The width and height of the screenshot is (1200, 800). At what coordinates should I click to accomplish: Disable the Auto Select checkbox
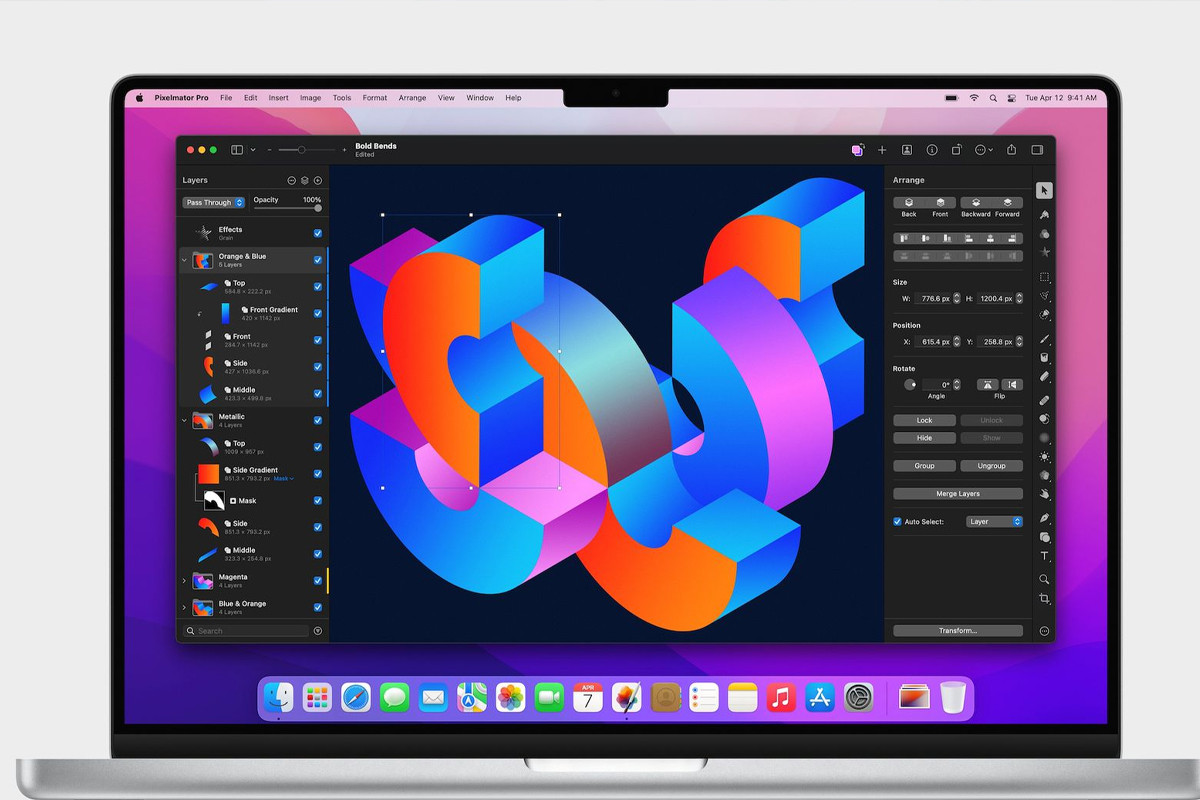pos(897,522)
